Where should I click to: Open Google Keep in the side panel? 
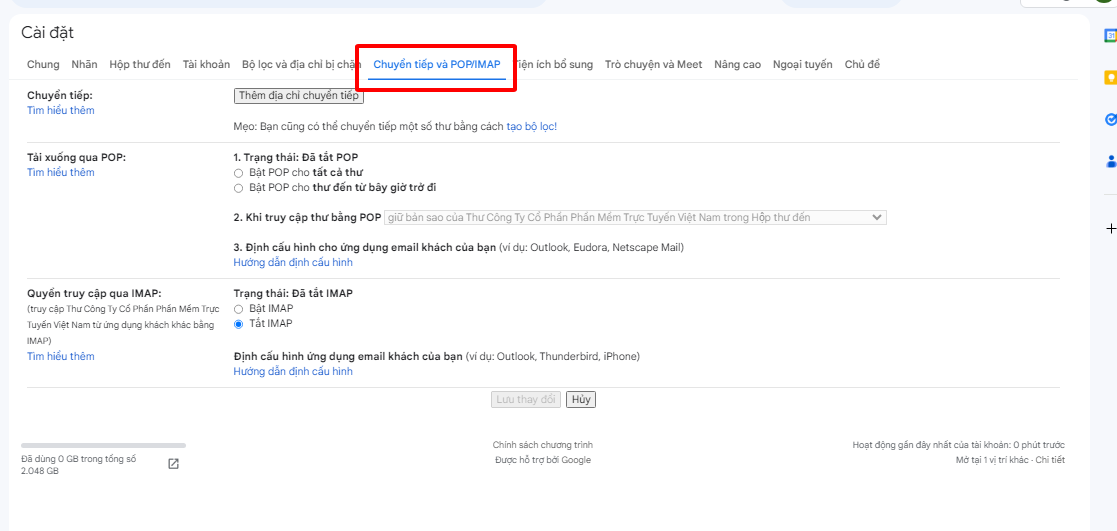pyautogui.click(x=1110, y=77)
